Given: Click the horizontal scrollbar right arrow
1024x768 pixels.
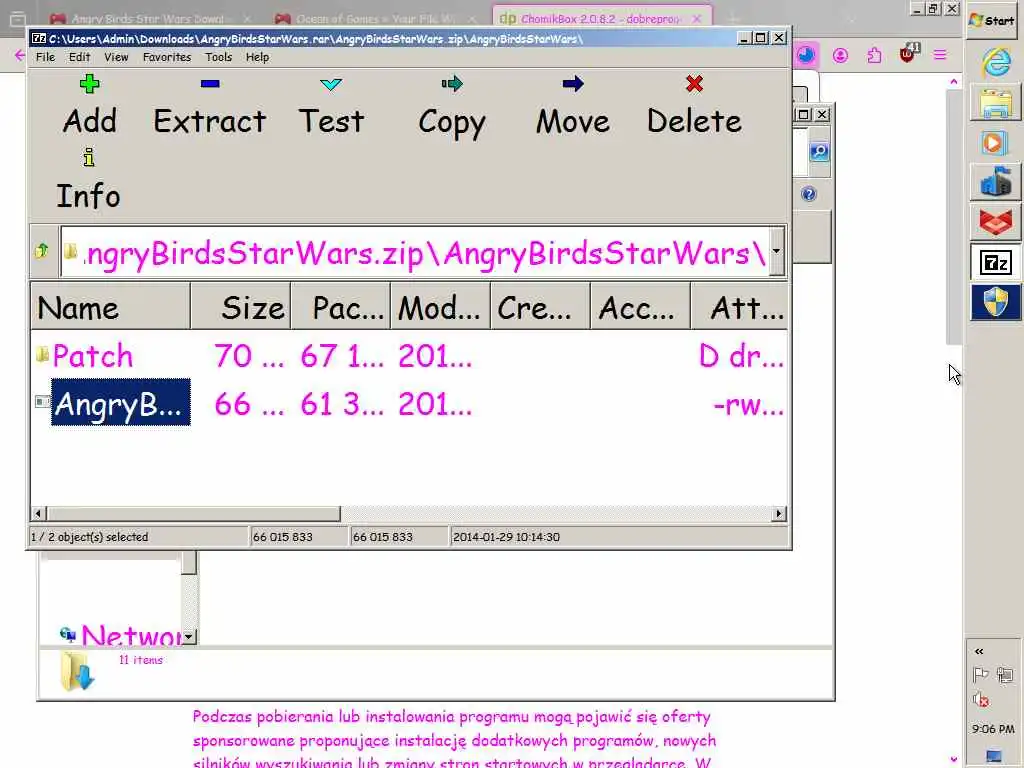Looking at the screenshot, I should [778, 514].
